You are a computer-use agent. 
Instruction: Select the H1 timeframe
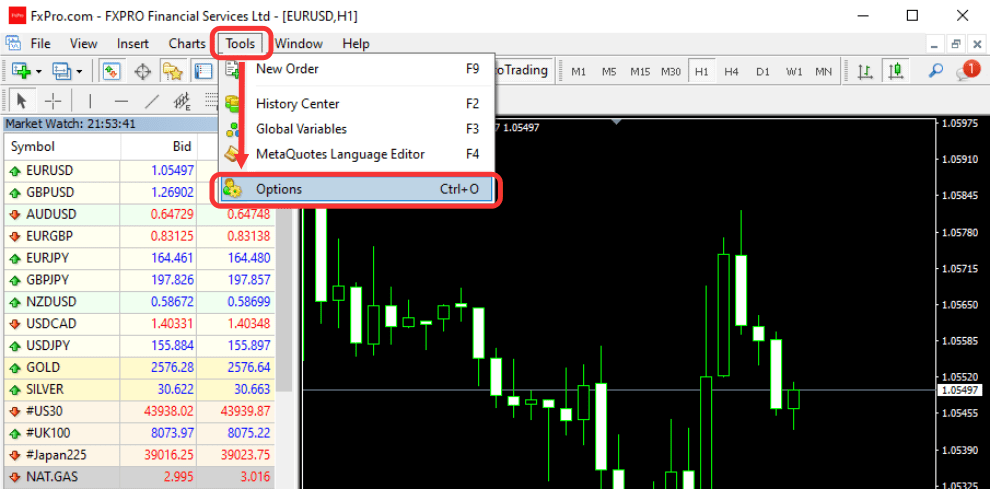pos(701,71)
